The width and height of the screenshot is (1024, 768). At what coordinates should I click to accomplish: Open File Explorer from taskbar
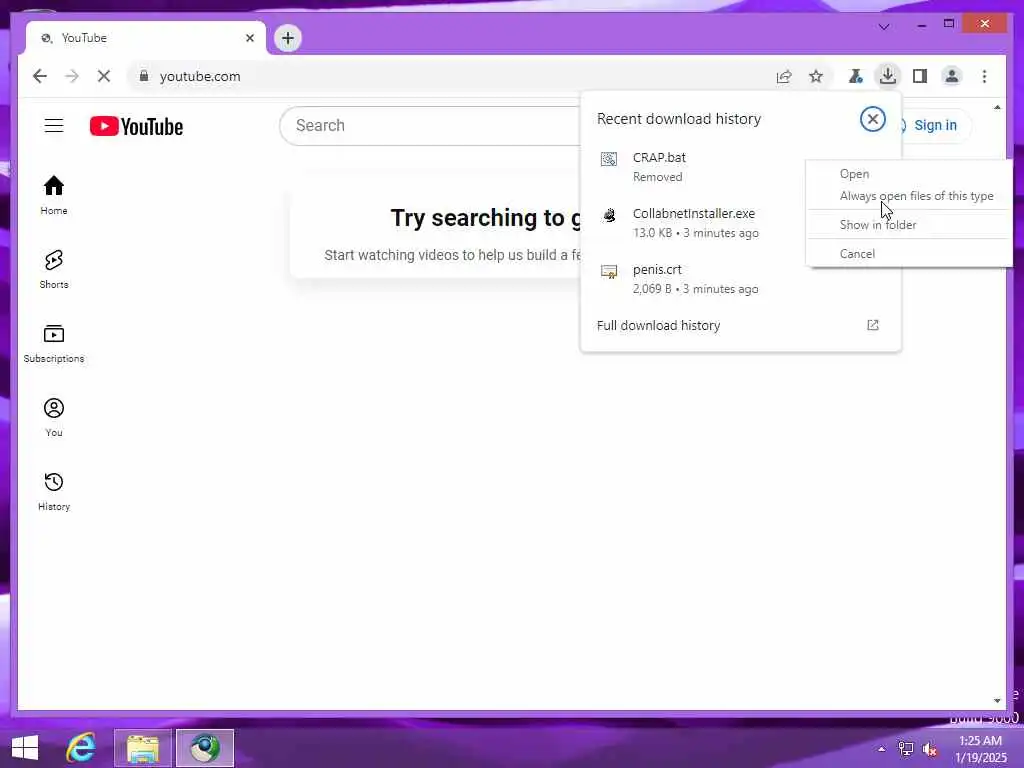(x=143, y=748)
